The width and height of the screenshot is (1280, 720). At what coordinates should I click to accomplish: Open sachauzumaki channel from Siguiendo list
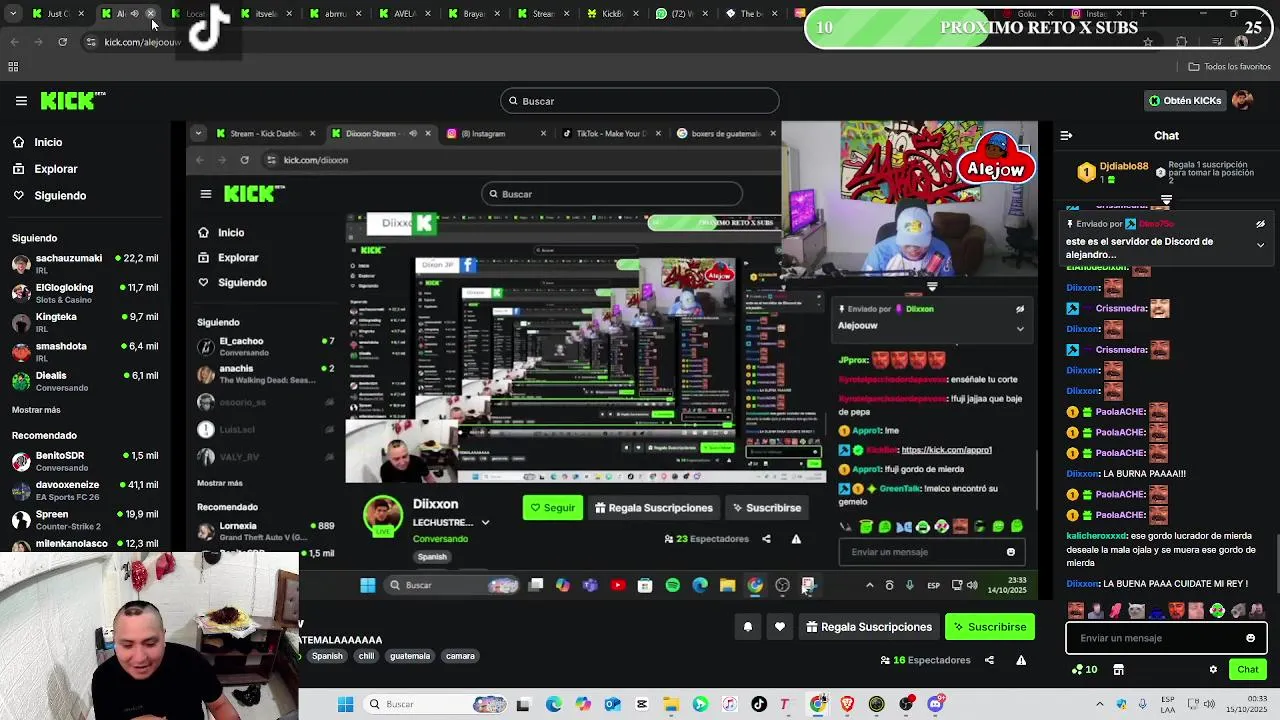(x=85, y=263)
